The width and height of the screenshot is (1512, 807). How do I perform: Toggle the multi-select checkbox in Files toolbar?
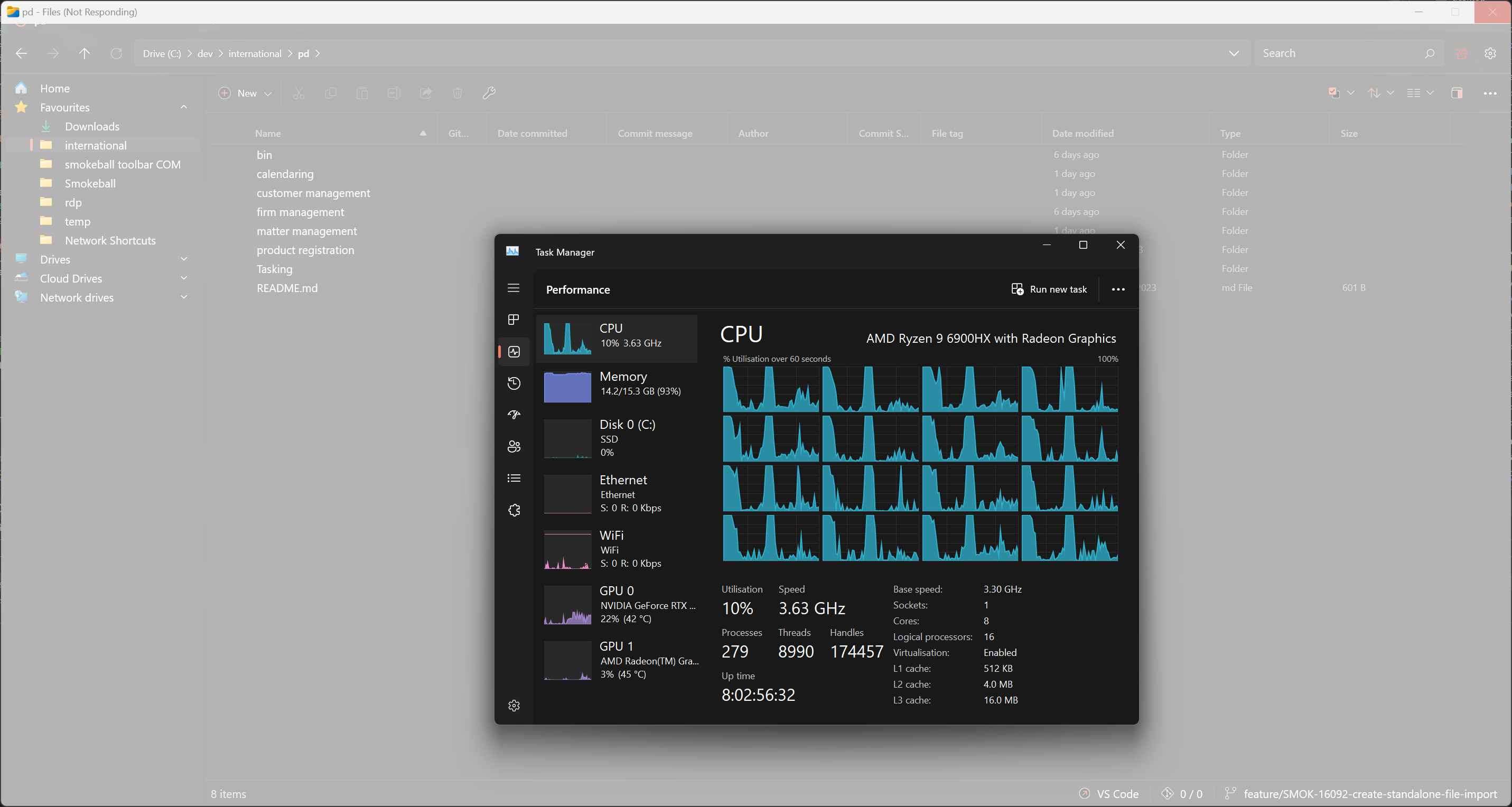[1334, 93]
